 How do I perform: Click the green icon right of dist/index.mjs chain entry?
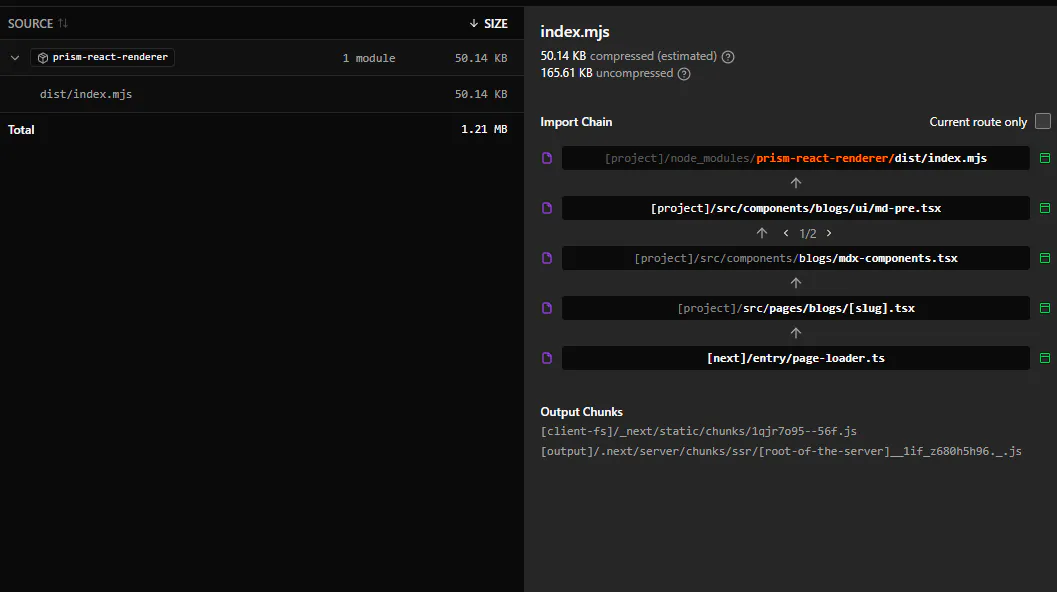click(1045, 158)
